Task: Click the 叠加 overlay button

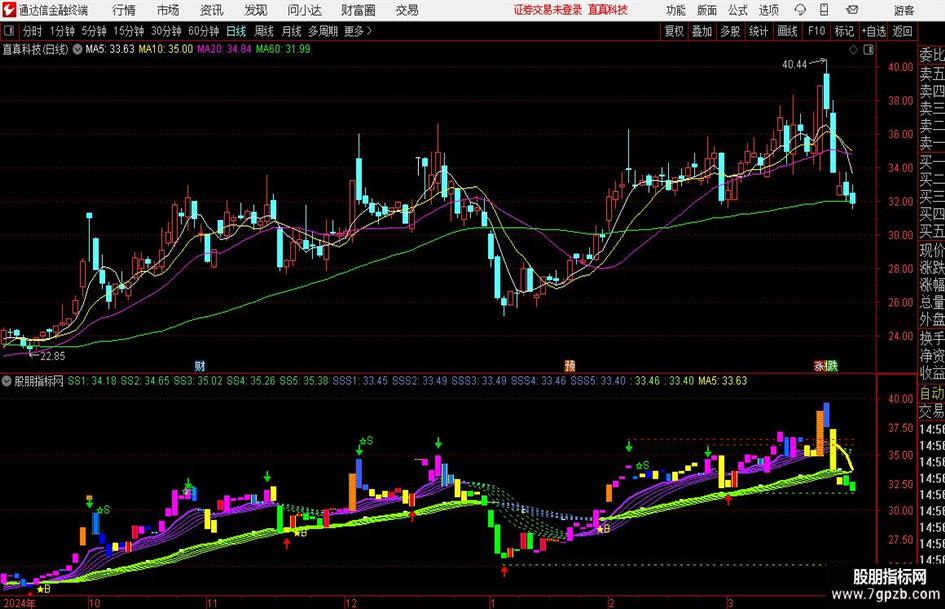Action: [702, 31]
